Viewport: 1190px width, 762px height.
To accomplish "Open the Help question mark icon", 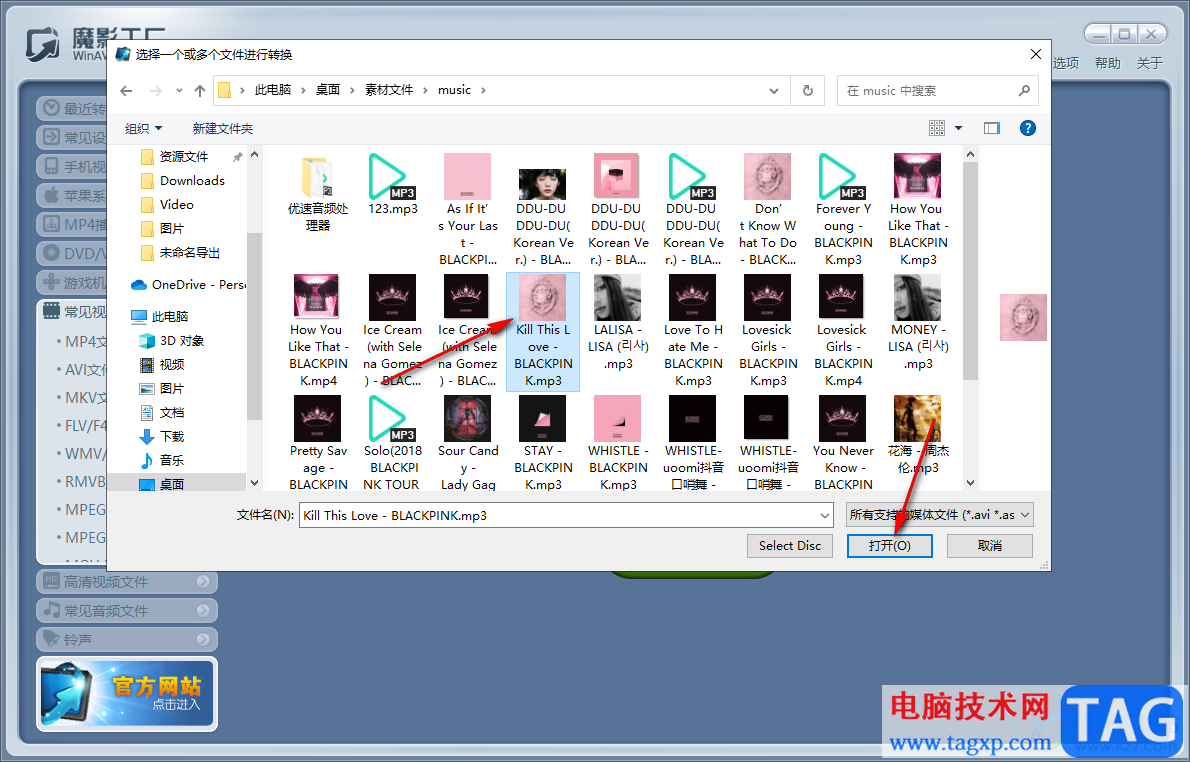I will coord(1028,128).
